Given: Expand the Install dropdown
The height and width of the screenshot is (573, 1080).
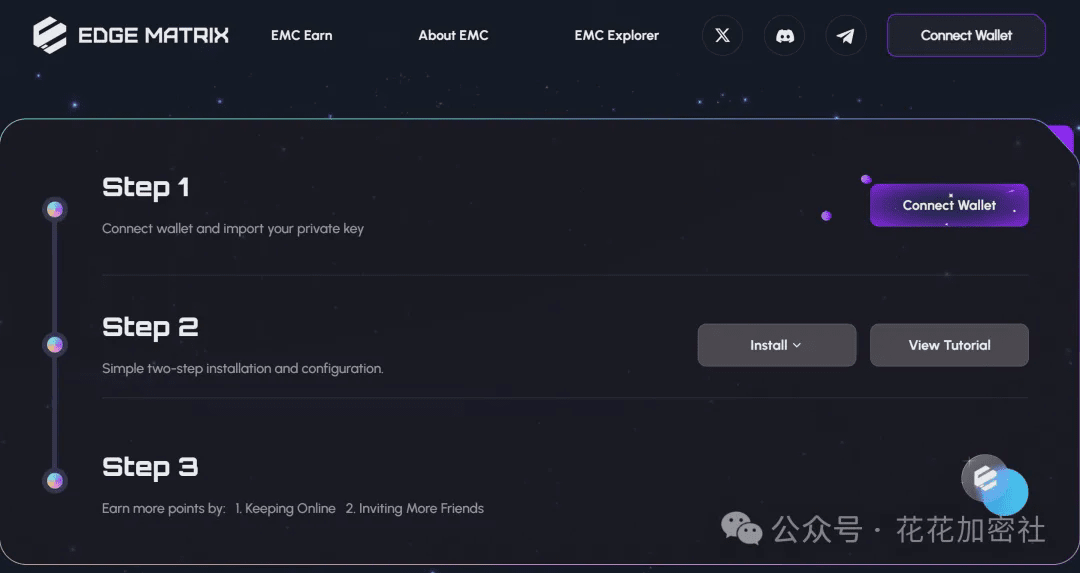Looking at the screenshot, I should [x=776, y=345].
